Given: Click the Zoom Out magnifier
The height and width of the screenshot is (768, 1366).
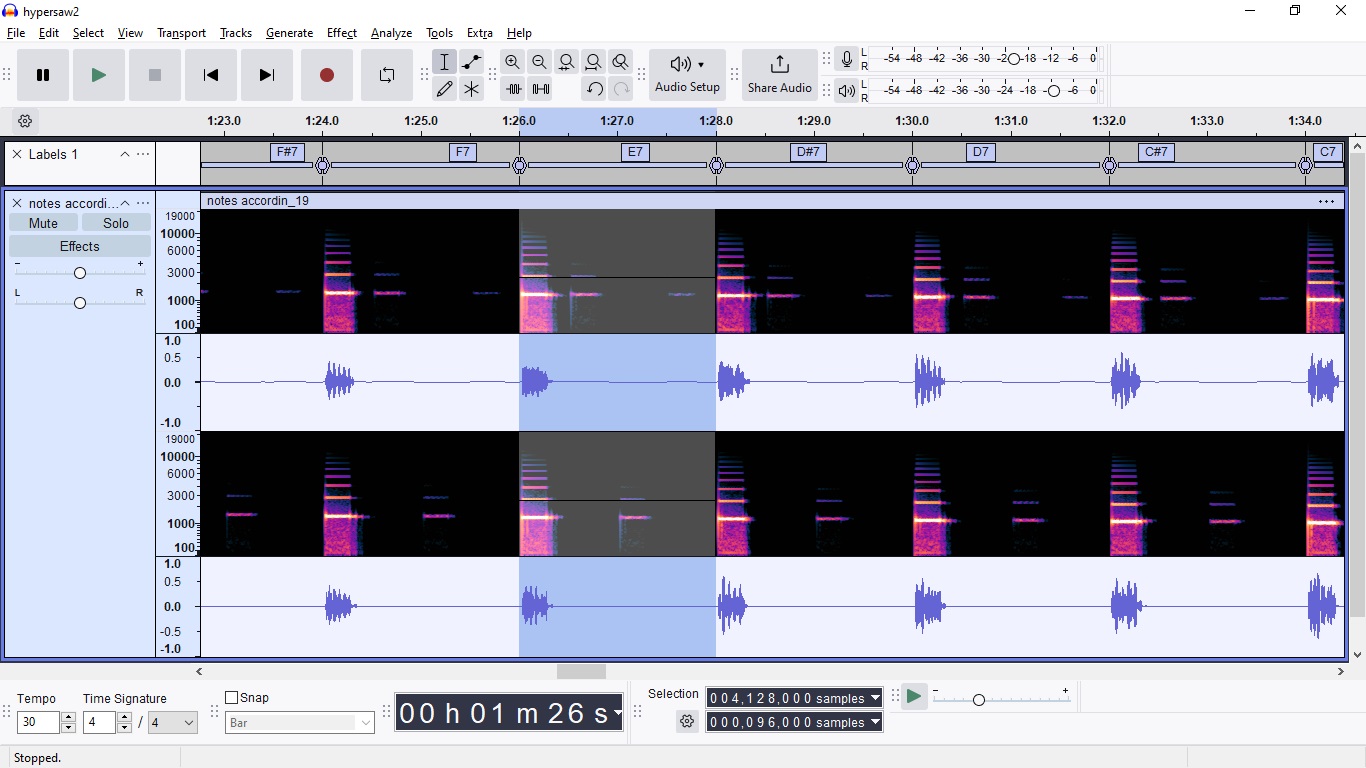Looking at the screenshot, I should coord(540,62).
